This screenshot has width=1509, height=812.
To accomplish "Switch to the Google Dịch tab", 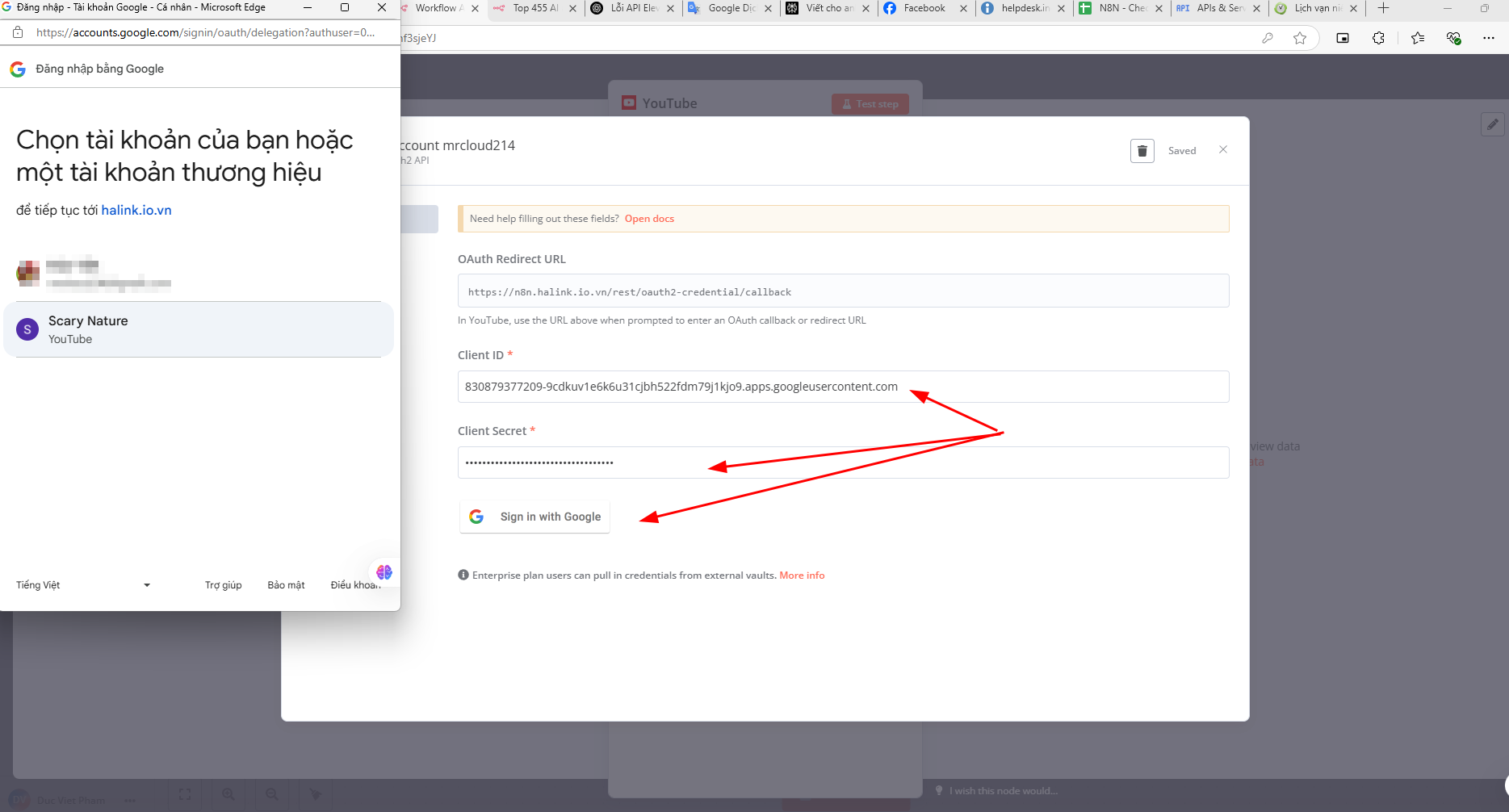I will coord(732,8).
